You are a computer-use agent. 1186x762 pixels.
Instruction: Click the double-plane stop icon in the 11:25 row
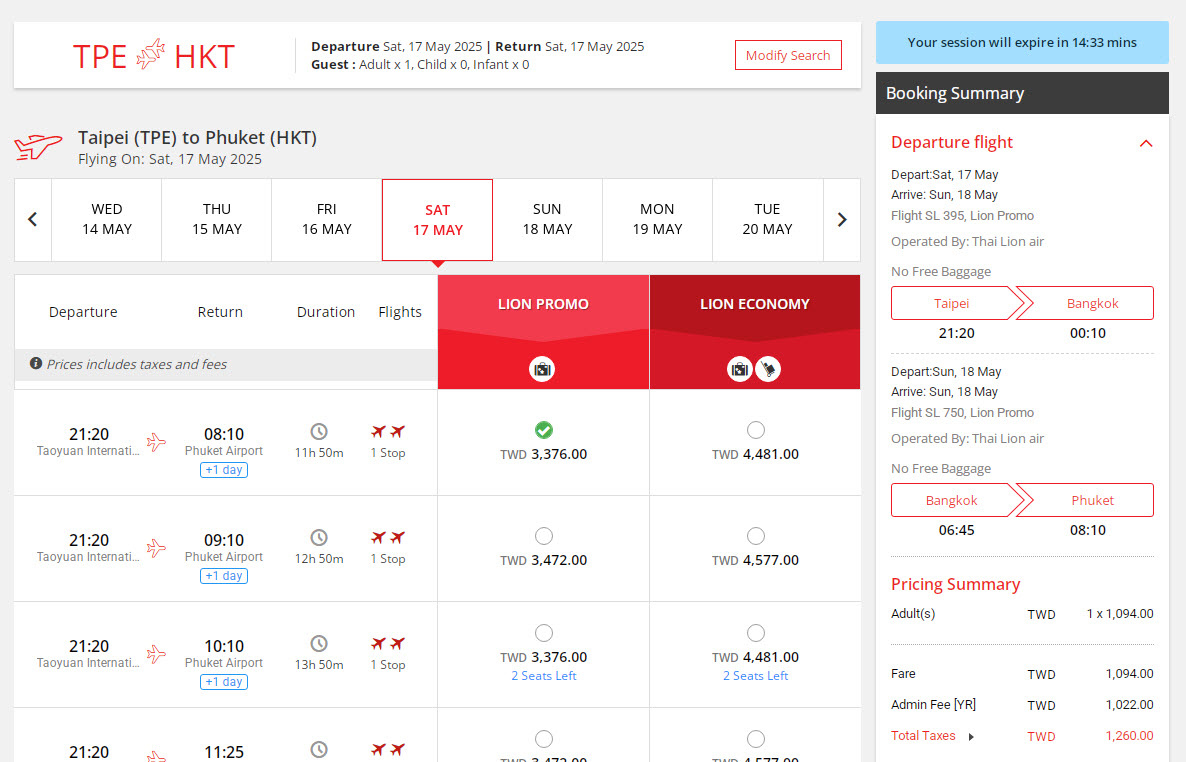388,749
